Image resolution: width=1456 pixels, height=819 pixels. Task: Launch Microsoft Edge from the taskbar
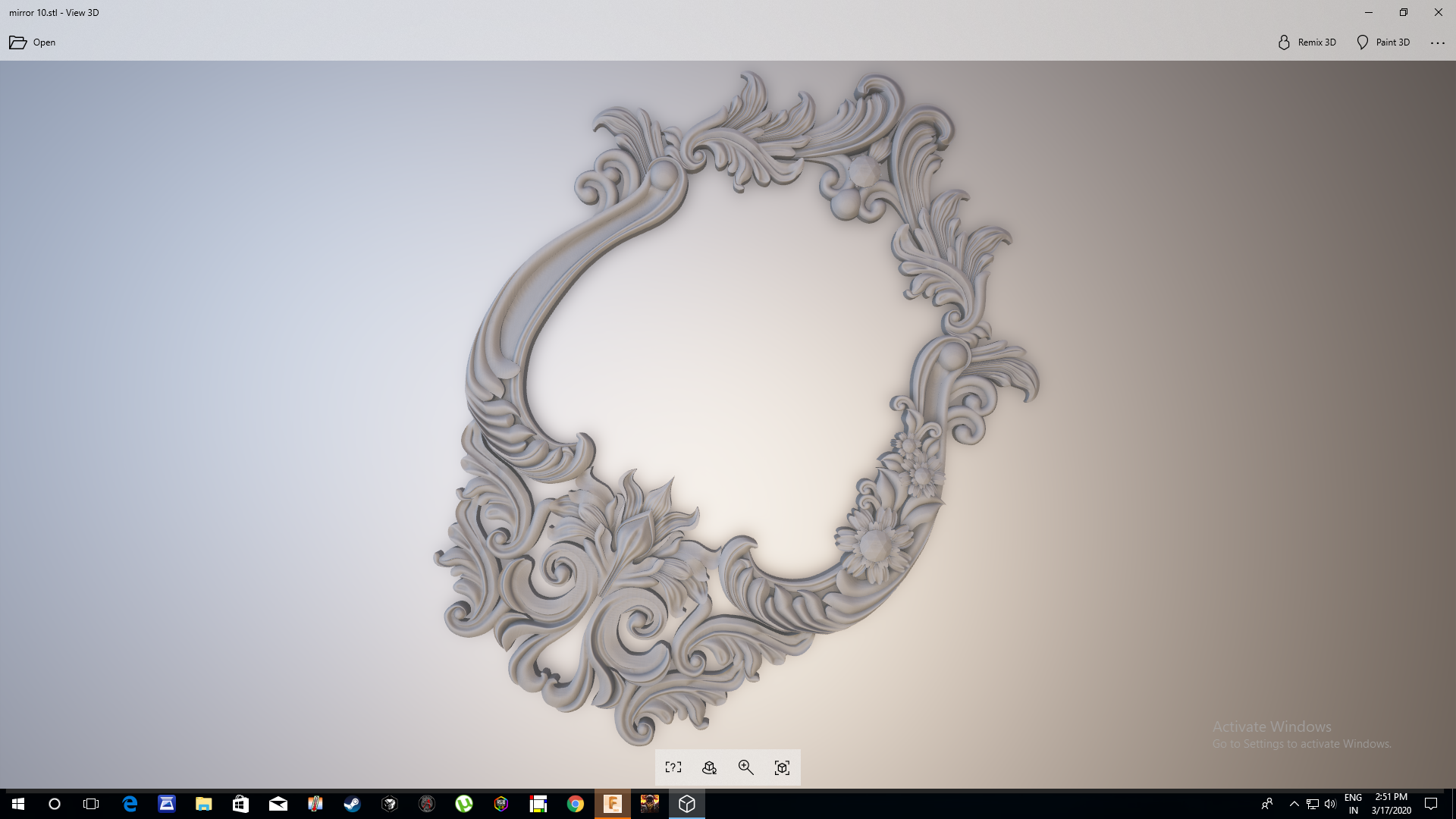130,804
